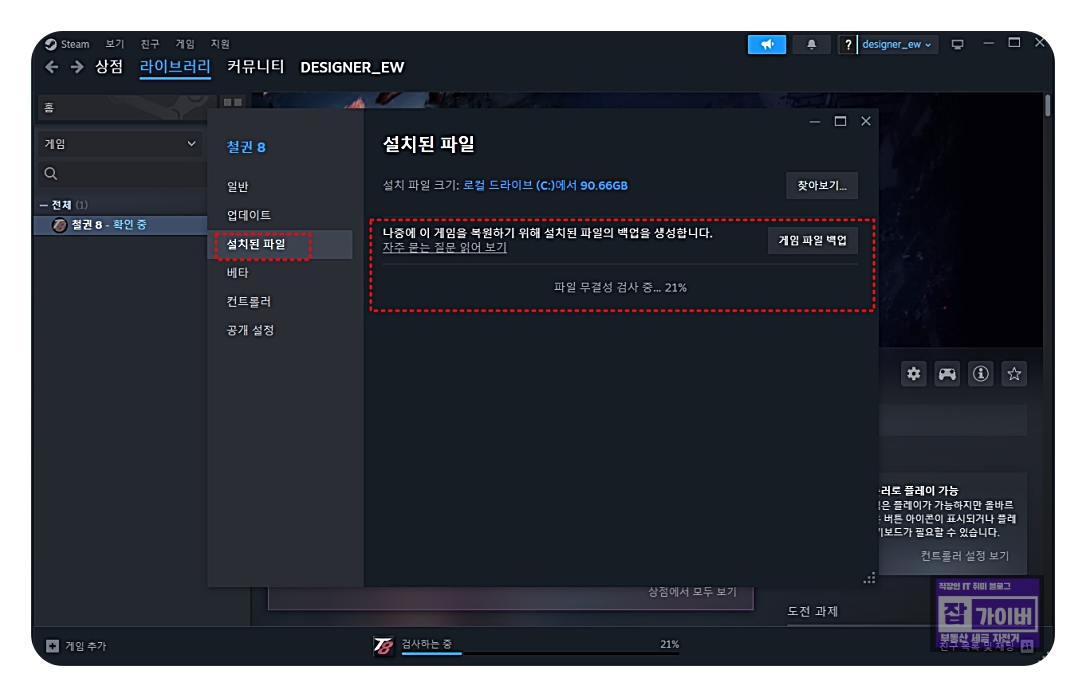The height and width of the screenshot is (697, 1086).
Task: Open 자주 묻는 질문 읽어 보기 link
Action: (445, 247)
